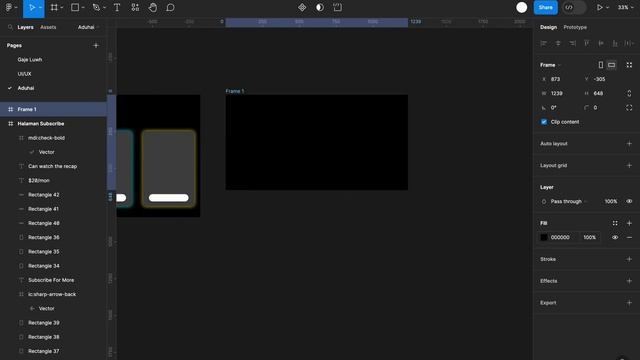The image size is (640, 360).
Task: Click Align horizontal centers icon
Action: [558, 43]
